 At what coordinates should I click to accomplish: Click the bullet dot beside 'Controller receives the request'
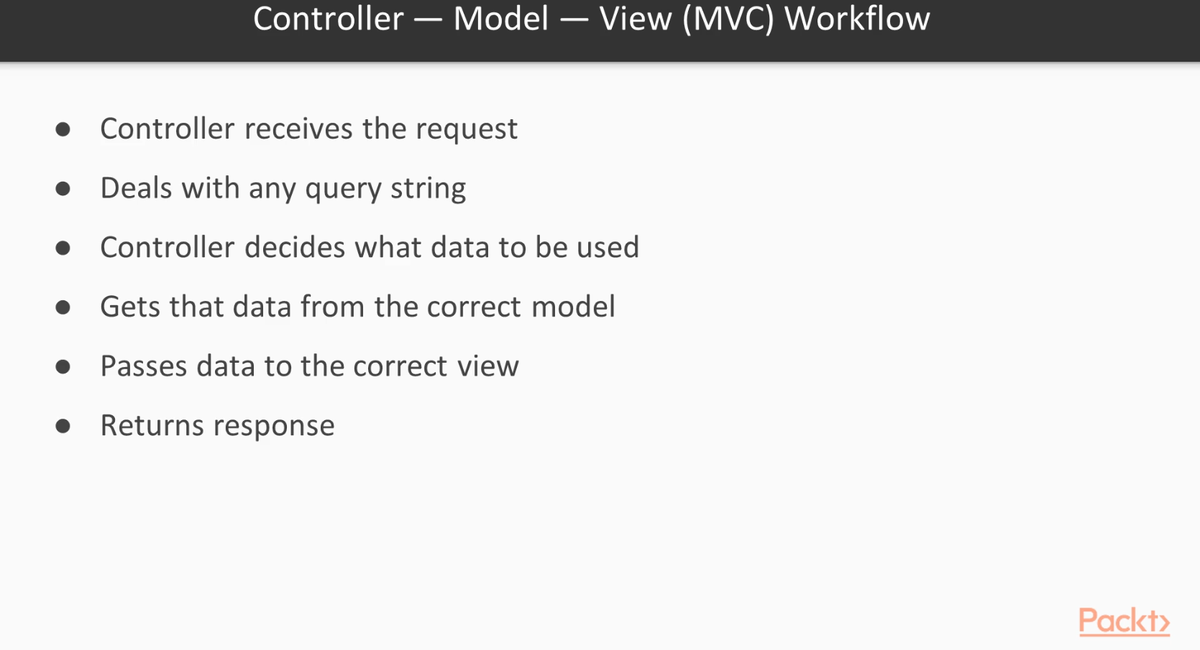[x=64, y=130]
